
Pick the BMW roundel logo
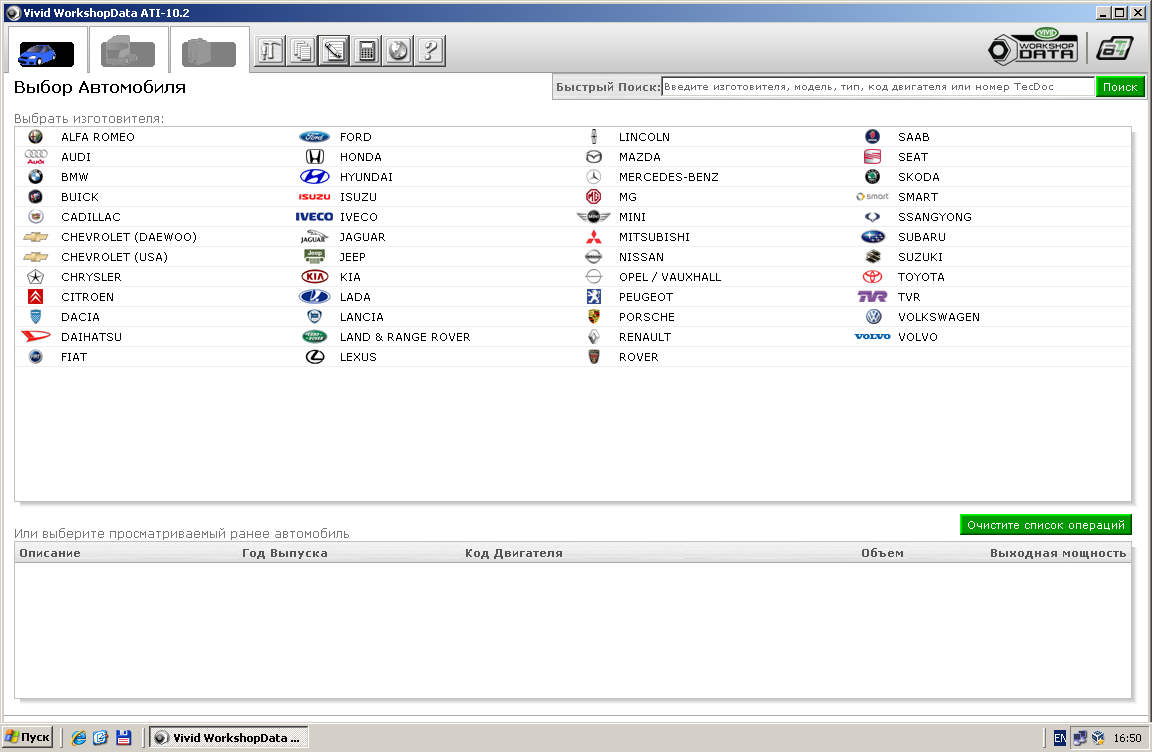[x=35, y=177]
